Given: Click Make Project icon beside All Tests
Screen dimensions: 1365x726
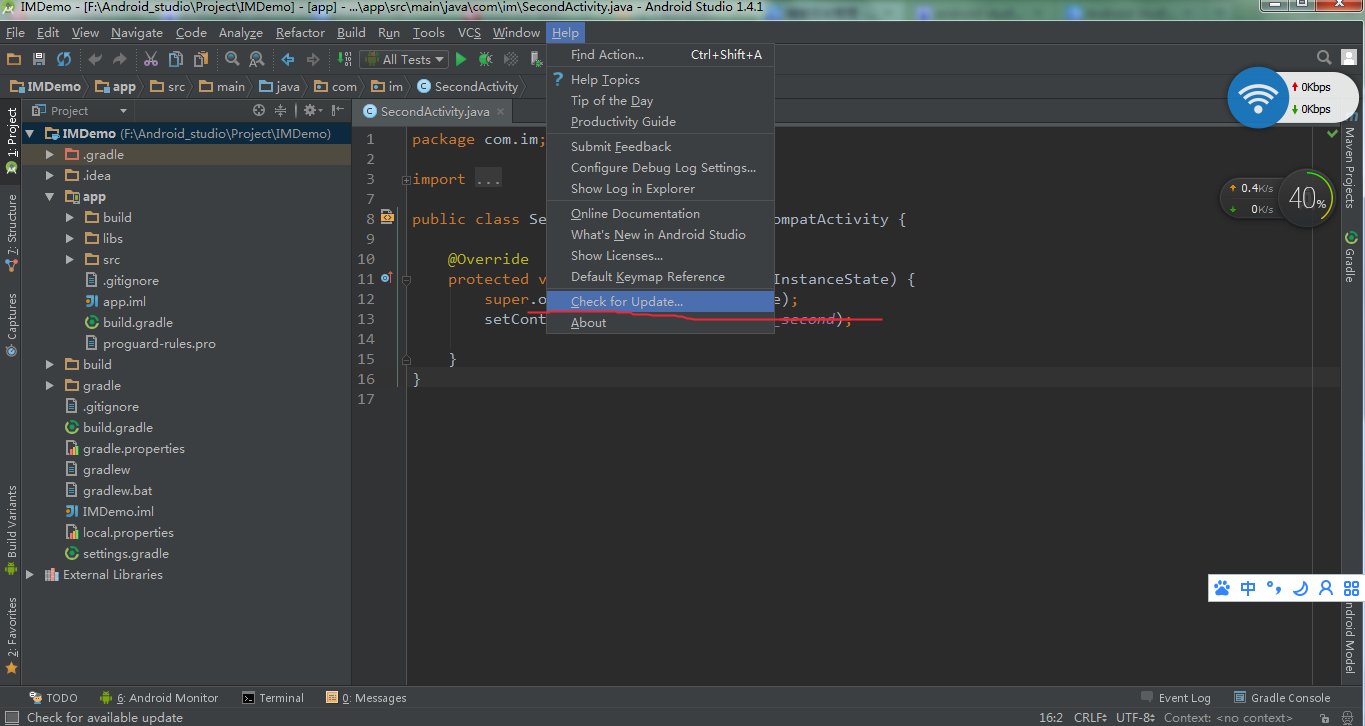Looking at the screenshot, I should point(343,60).
